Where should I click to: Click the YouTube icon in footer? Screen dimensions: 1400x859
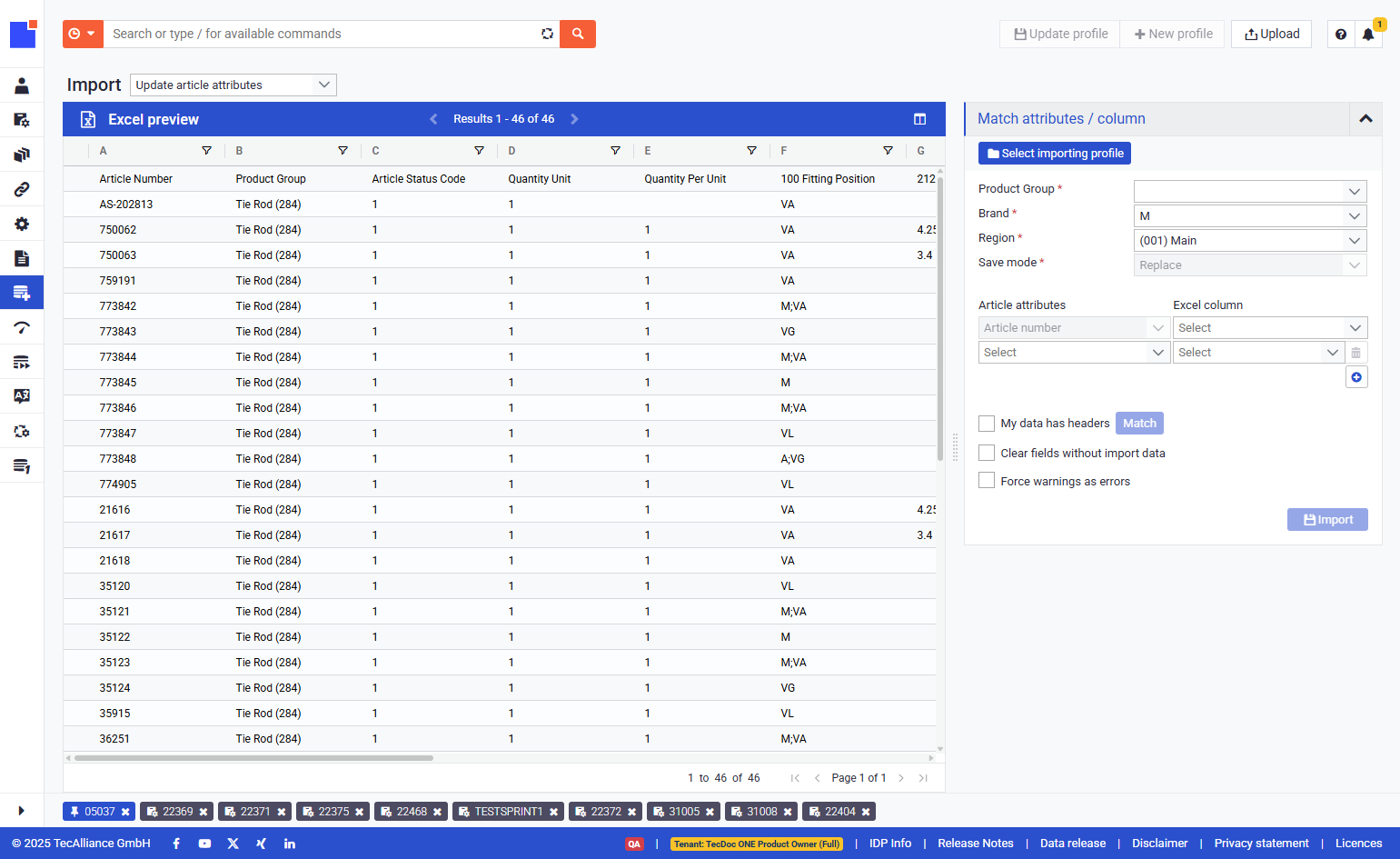point(204,844)
